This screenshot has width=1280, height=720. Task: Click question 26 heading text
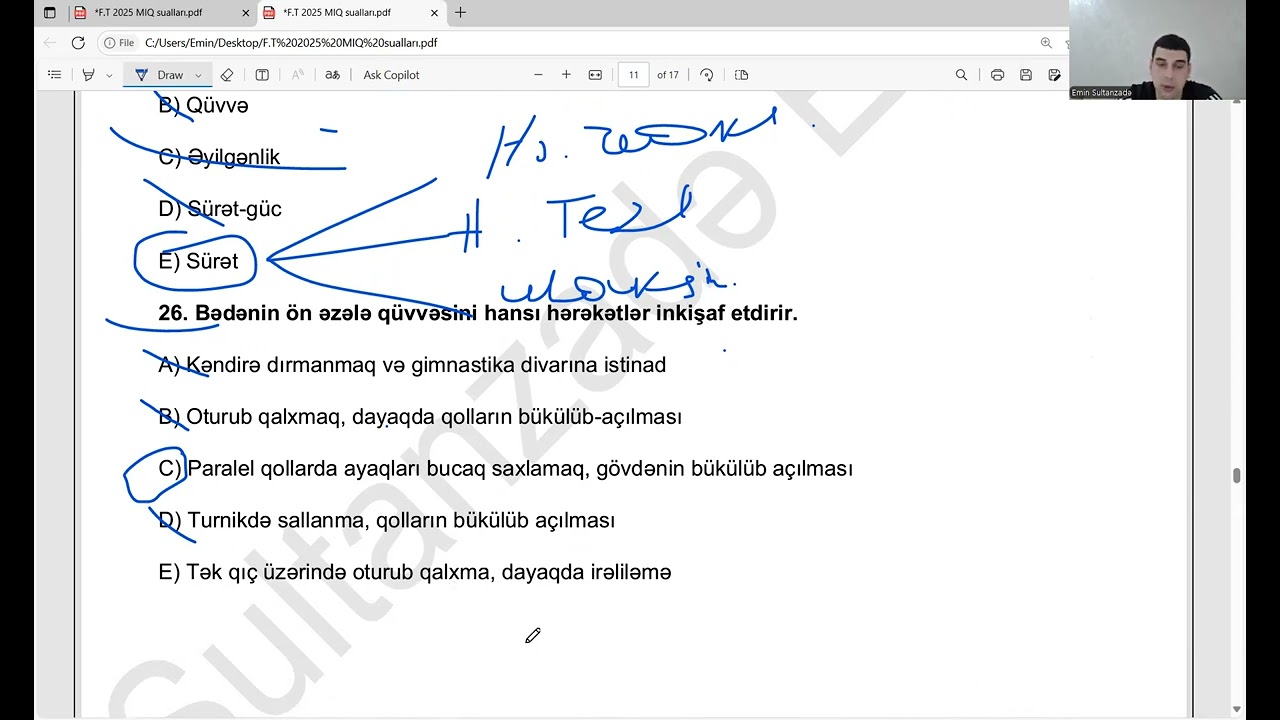click(x=478, y=313)
